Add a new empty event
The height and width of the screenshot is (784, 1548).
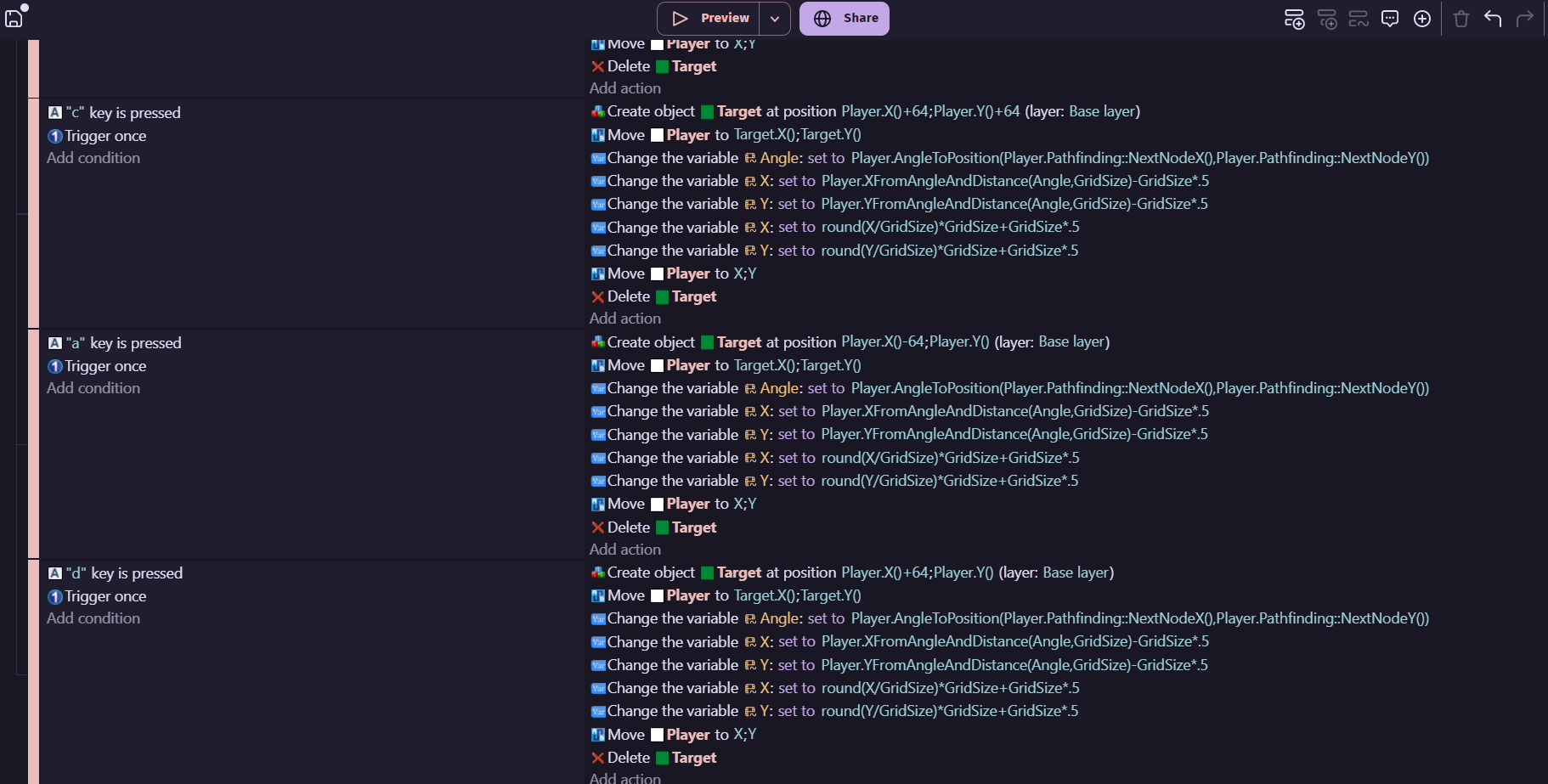(x=1294, y=19)
